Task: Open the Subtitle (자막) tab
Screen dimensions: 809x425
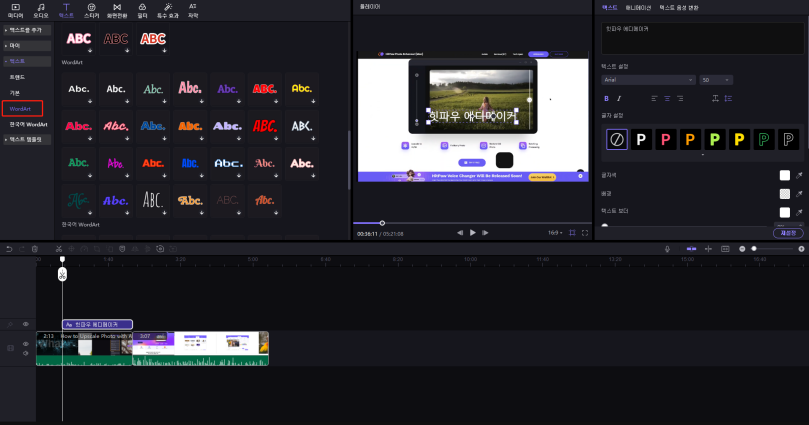Action: [x=193, y=10]
